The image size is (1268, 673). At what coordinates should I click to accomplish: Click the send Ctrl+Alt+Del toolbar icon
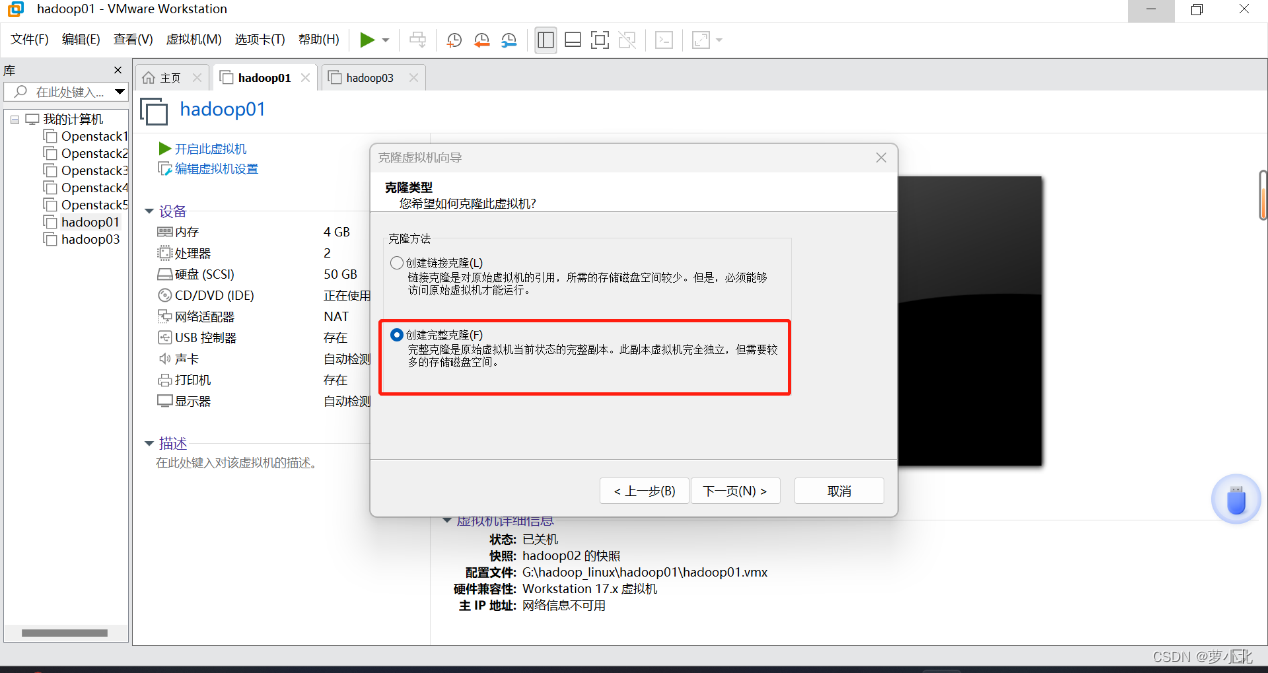tap(418, 40)
